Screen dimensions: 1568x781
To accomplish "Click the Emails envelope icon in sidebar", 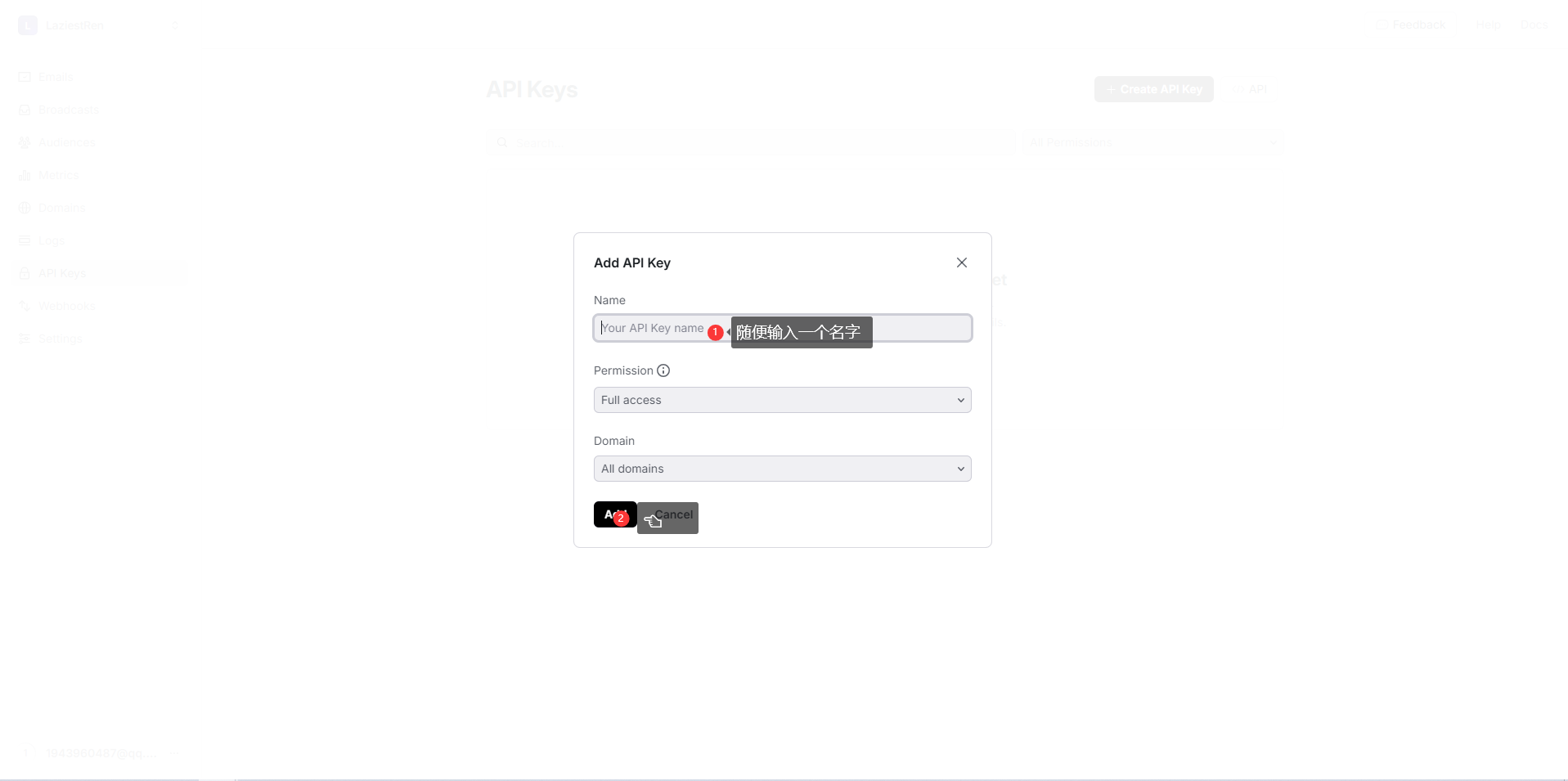I will [x=25, y=77].
